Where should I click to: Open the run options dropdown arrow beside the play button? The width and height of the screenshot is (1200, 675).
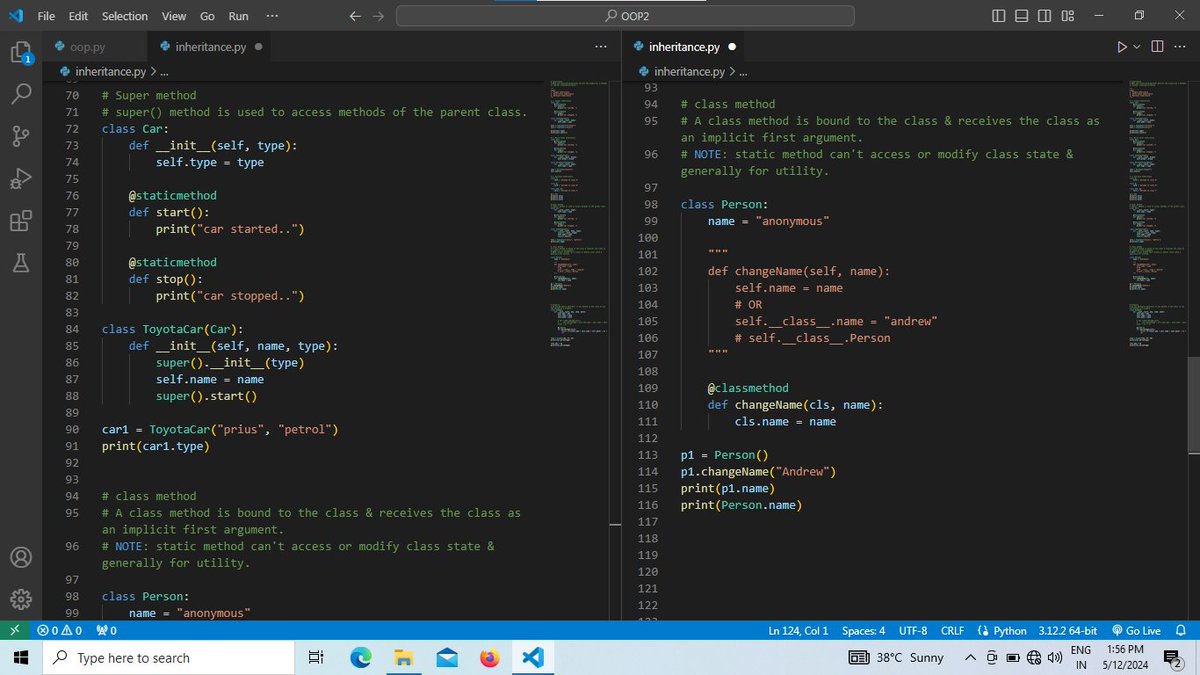[1137, 47]
